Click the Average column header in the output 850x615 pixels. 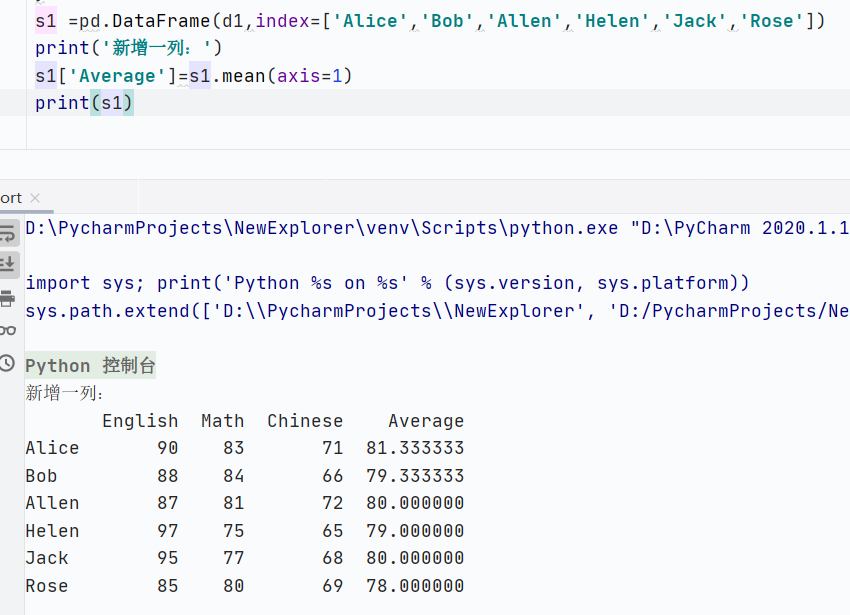426,421
